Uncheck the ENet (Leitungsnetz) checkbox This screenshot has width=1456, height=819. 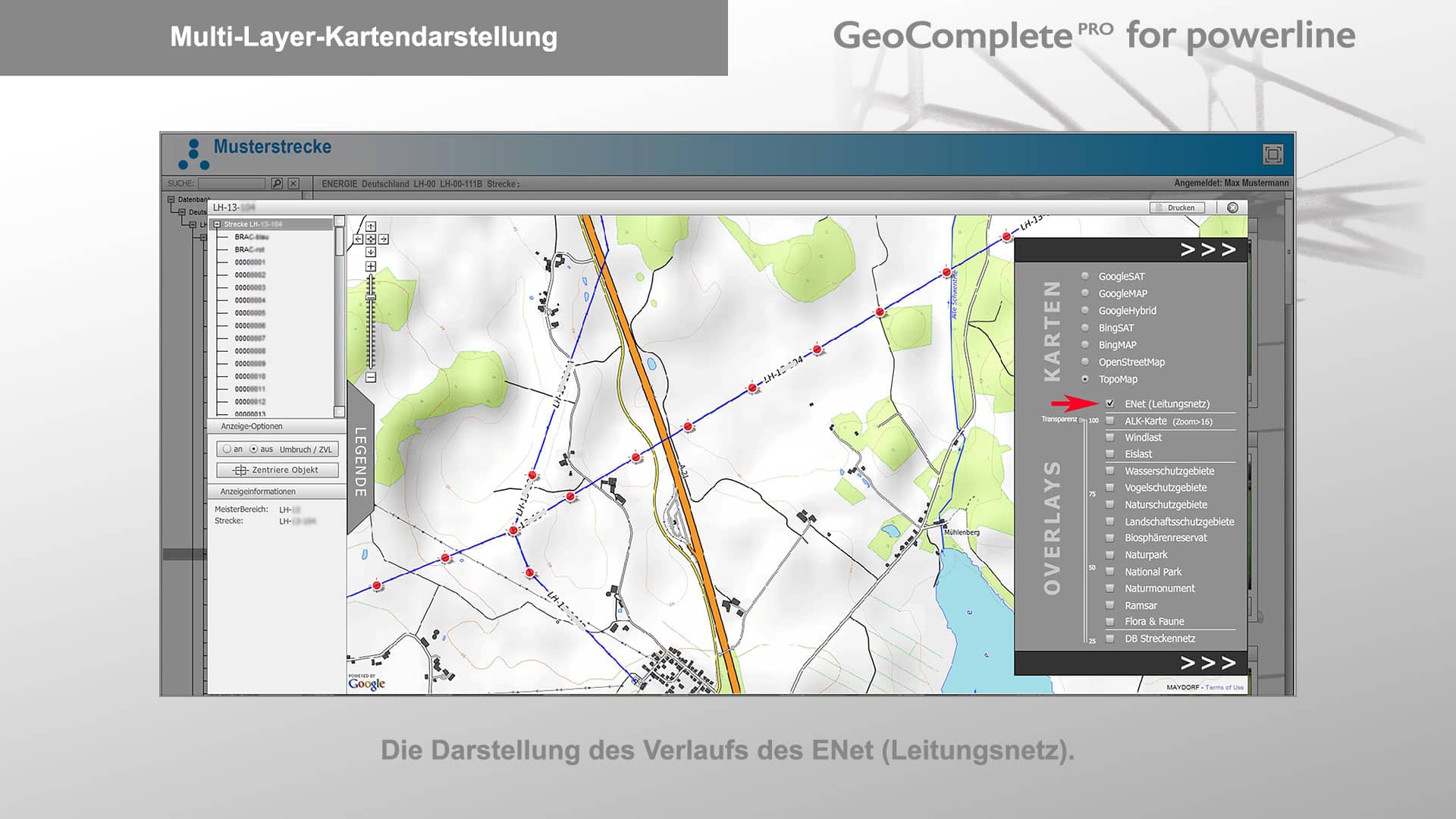click(1111, 404)
